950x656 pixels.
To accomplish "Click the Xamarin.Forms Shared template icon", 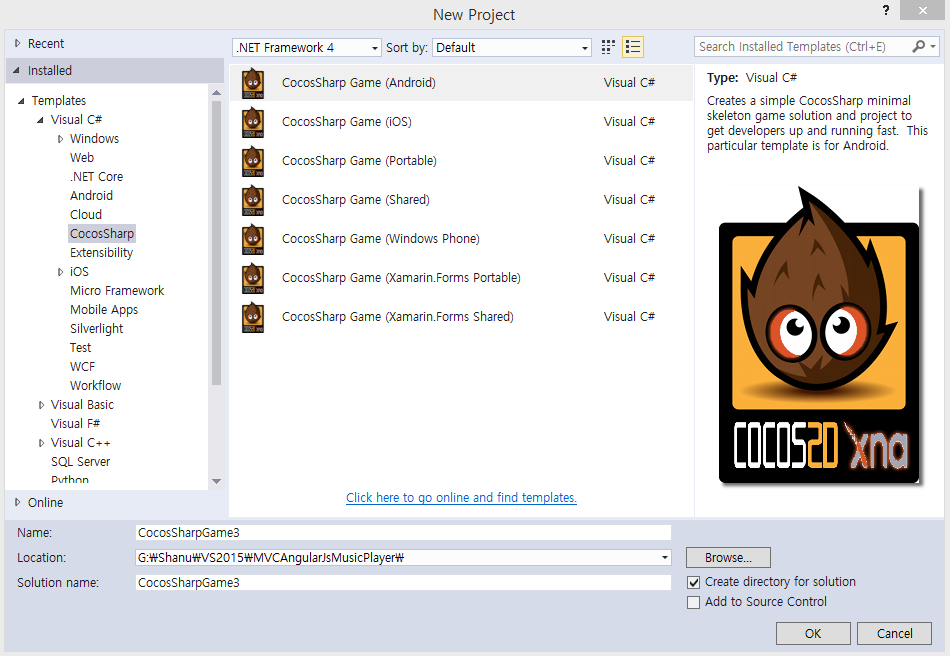I will 253,317.
